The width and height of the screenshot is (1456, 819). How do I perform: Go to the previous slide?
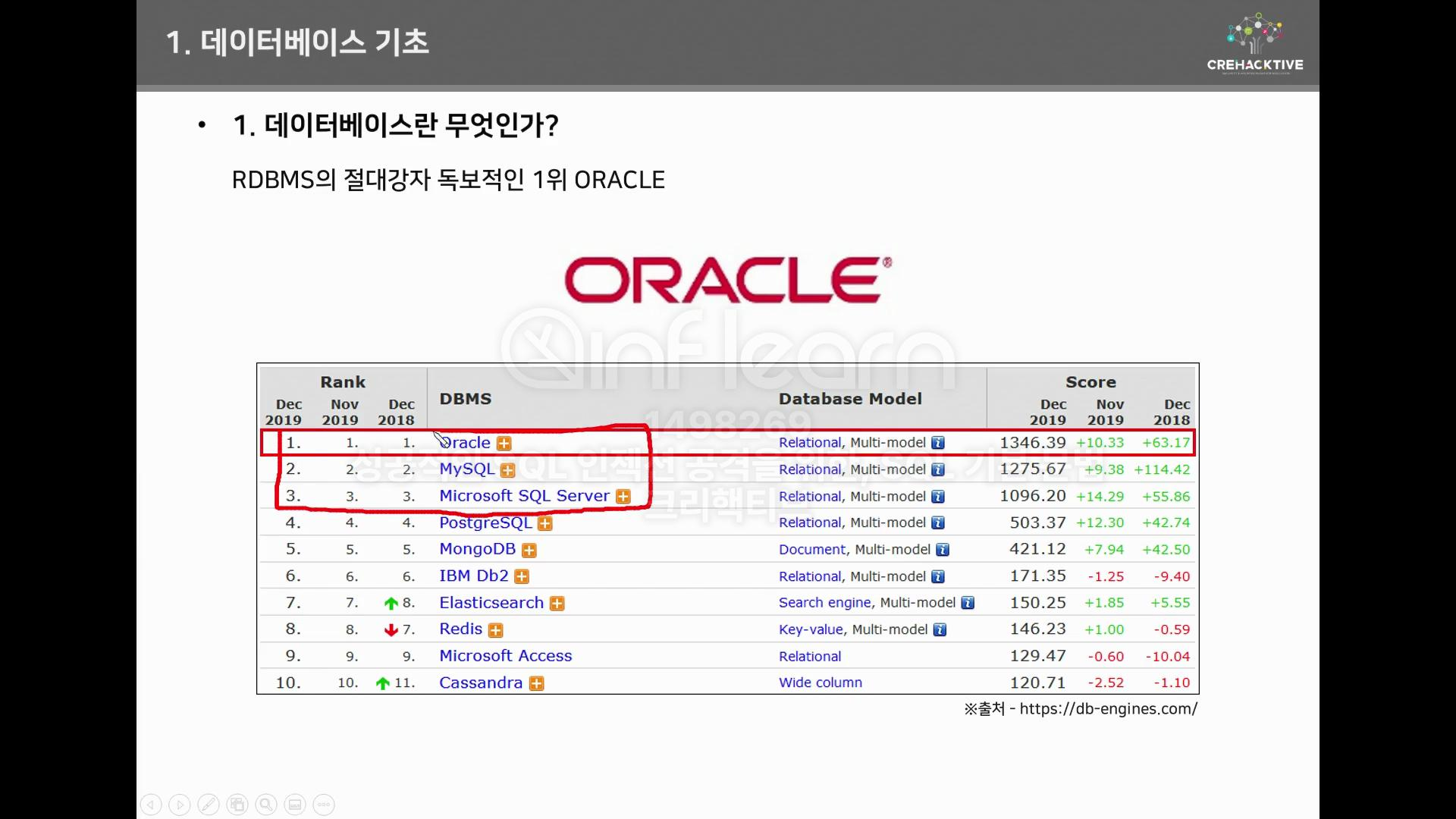point(151,805)
